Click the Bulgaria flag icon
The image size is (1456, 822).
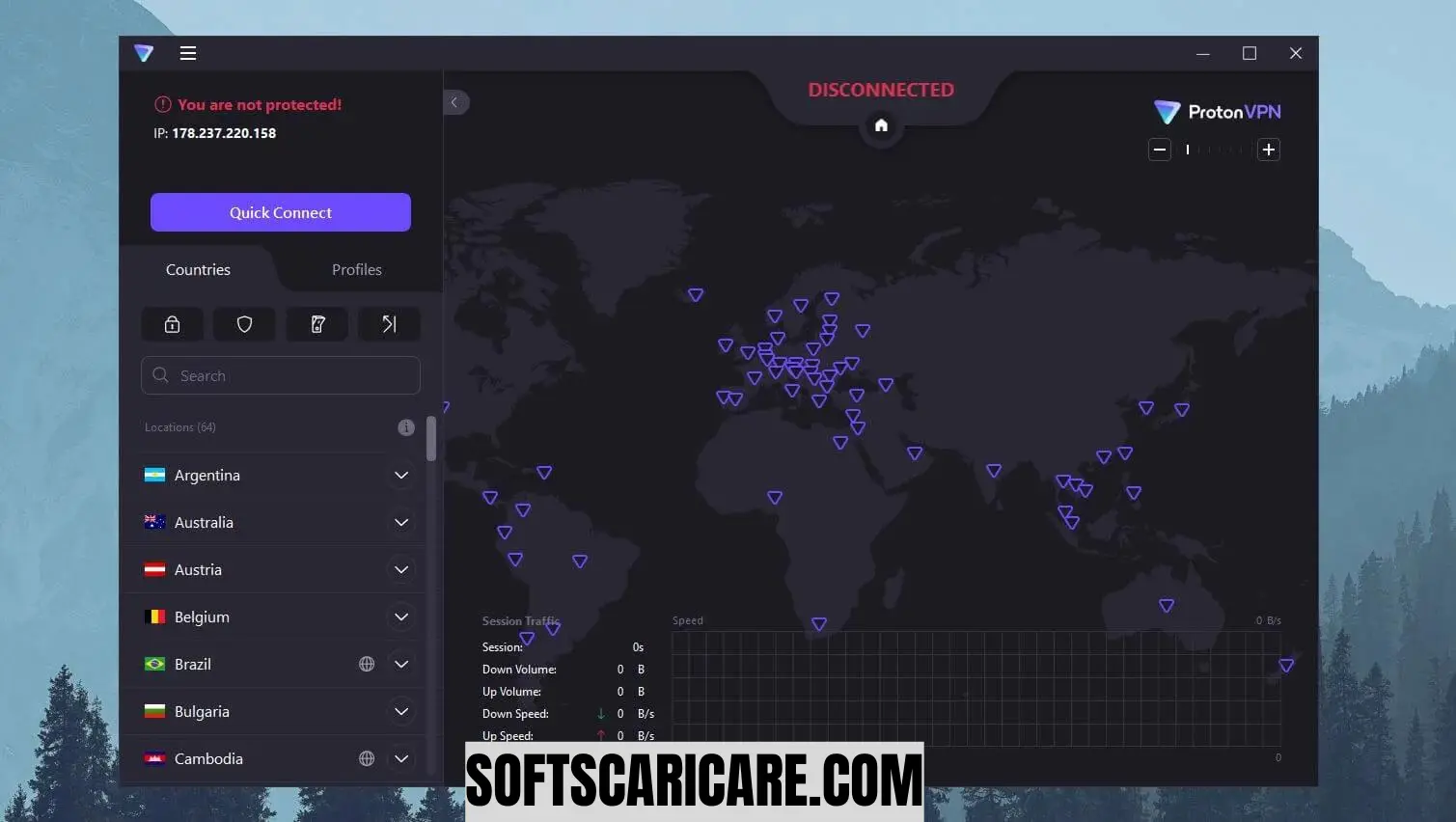tap(154, 711)
